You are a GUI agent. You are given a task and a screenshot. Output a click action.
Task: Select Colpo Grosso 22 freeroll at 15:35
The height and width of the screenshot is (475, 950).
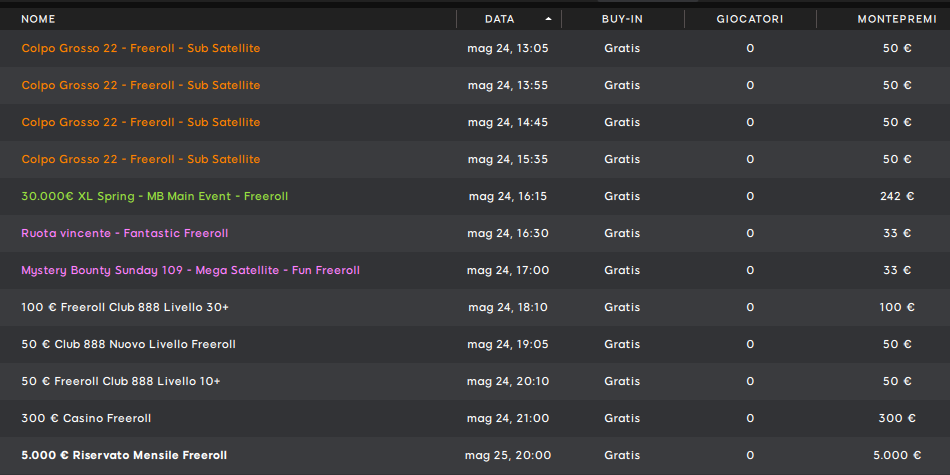475,159
